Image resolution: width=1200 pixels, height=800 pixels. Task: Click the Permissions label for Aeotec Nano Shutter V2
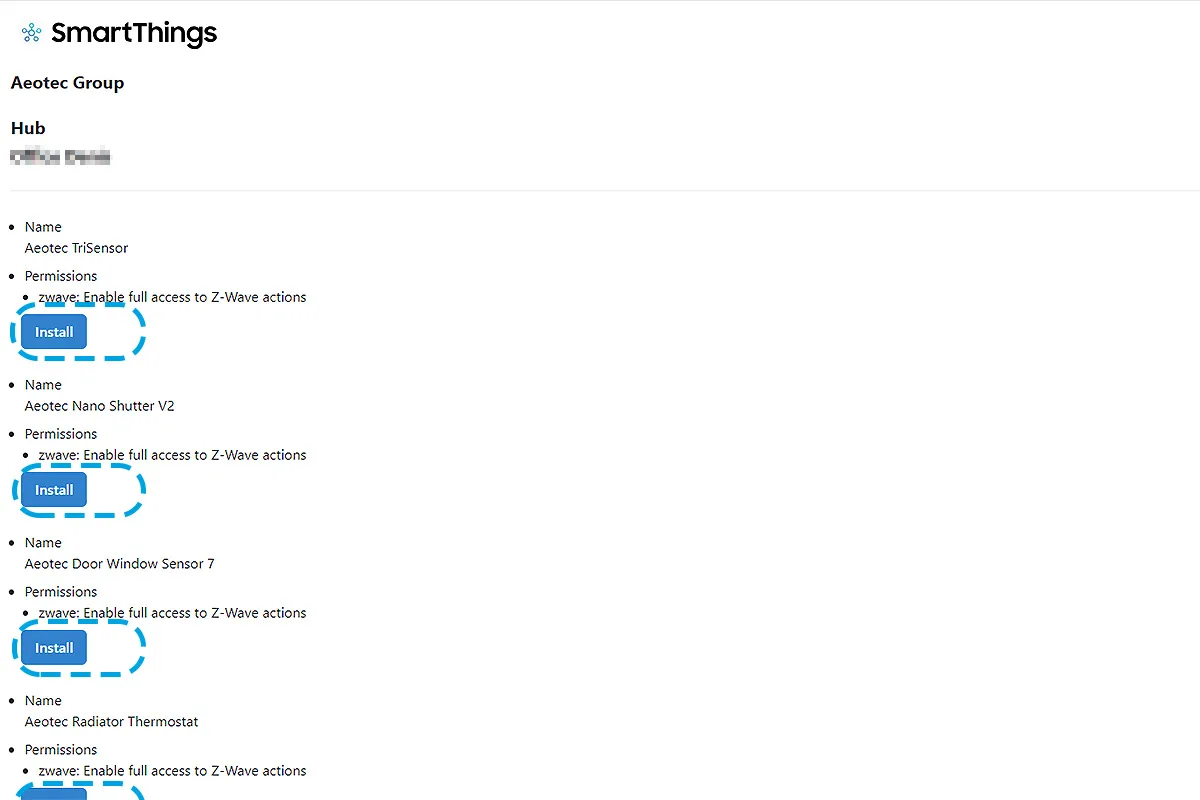(61, 434)
